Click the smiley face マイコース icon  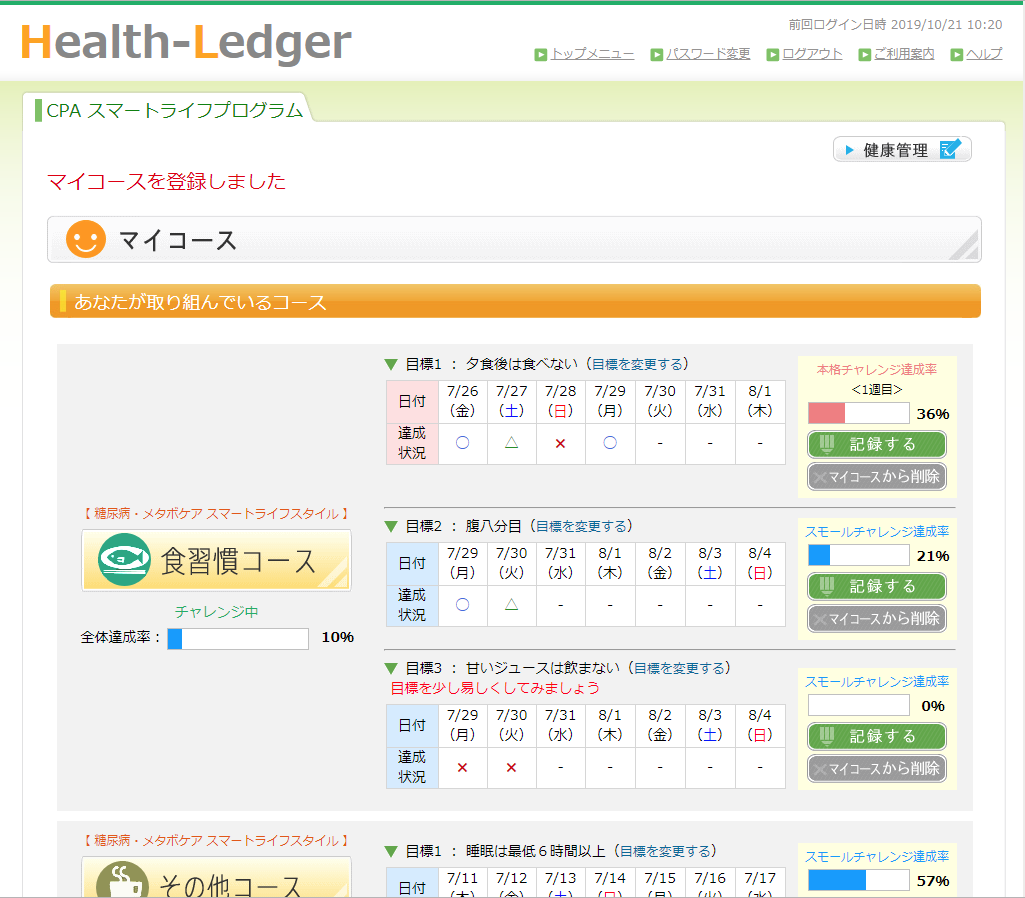[86, 240]
